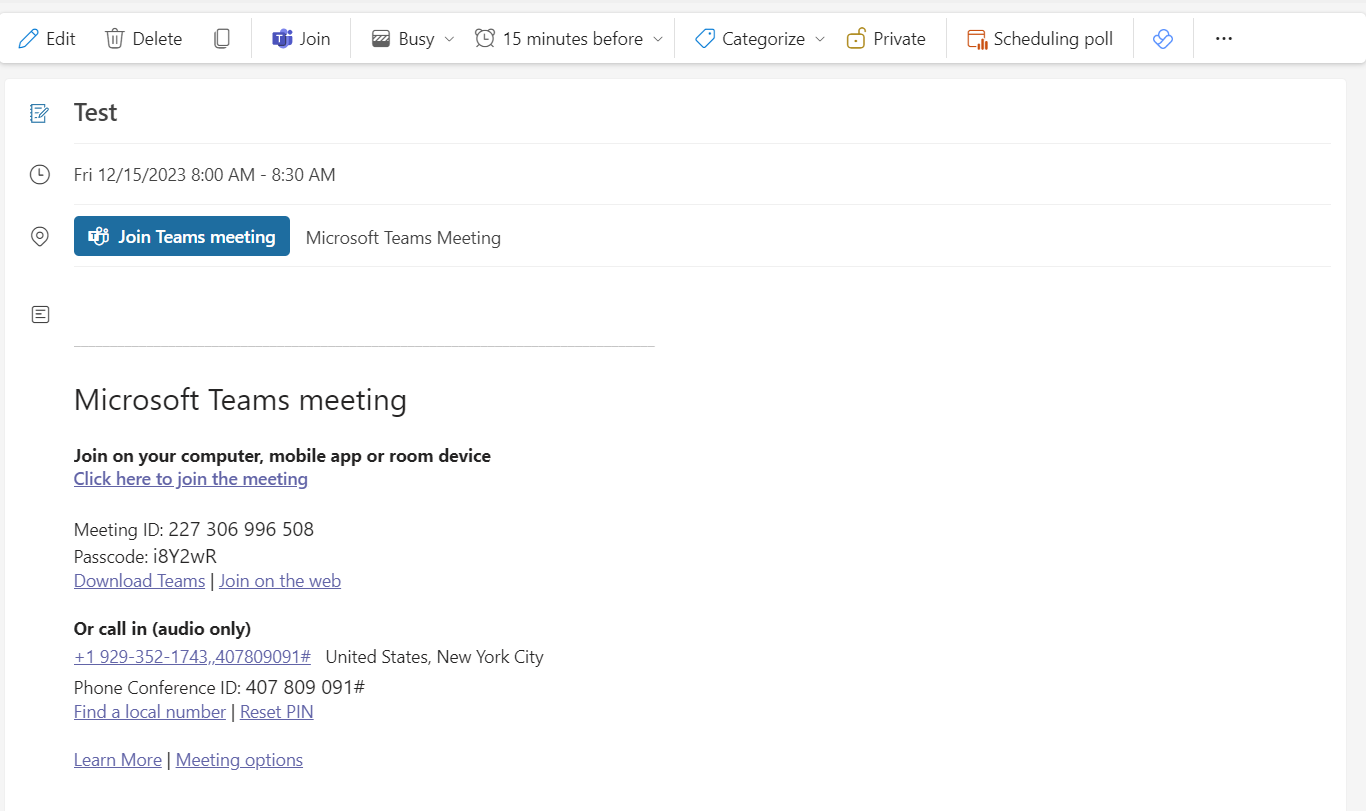Click the Edit pencil button
Image resolution: width=1366 pixels, height=811 pixels.
[x=47, y=39]
